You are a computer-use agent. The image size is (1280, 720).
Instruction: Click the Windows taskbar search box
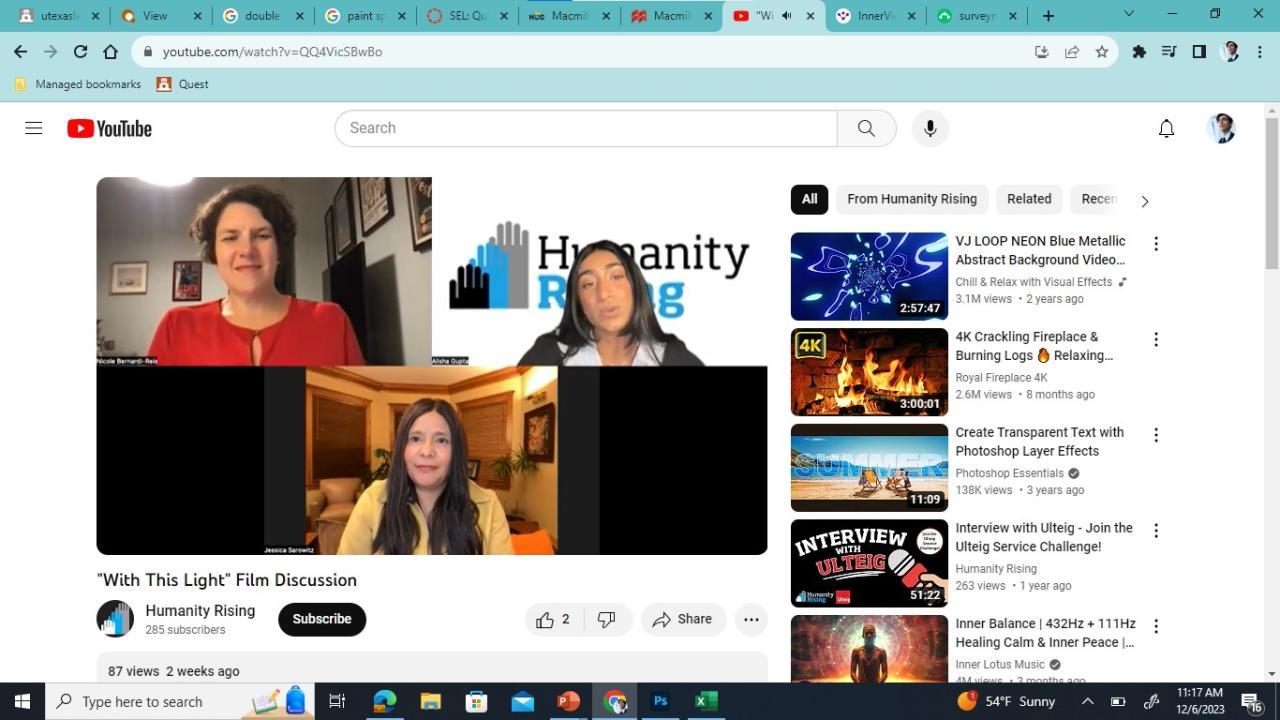tap(180, 701)
